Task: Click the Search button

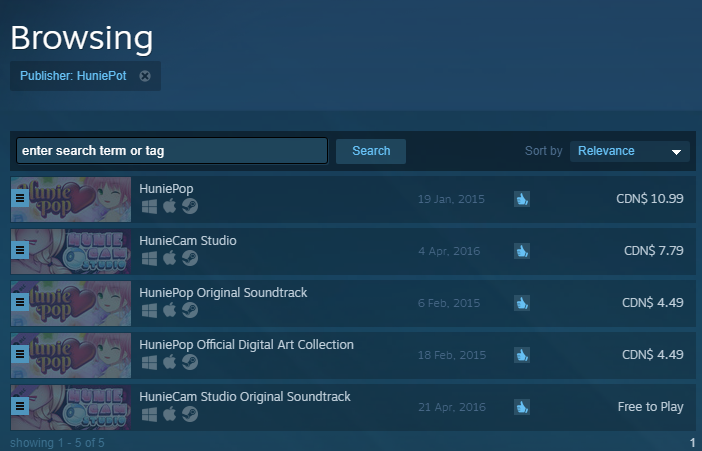Action: coord(371,151)
